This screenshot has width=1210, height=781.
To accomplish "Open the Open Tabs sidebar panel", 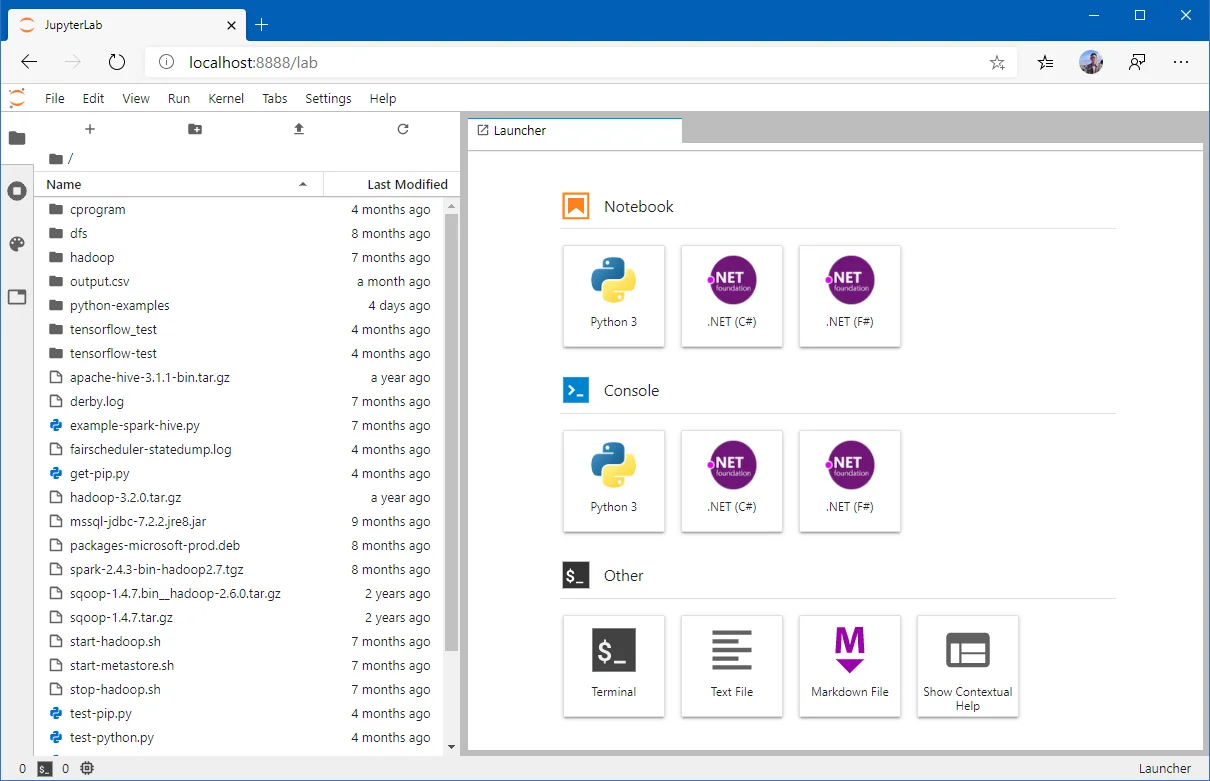I will (x=17, y=297).
